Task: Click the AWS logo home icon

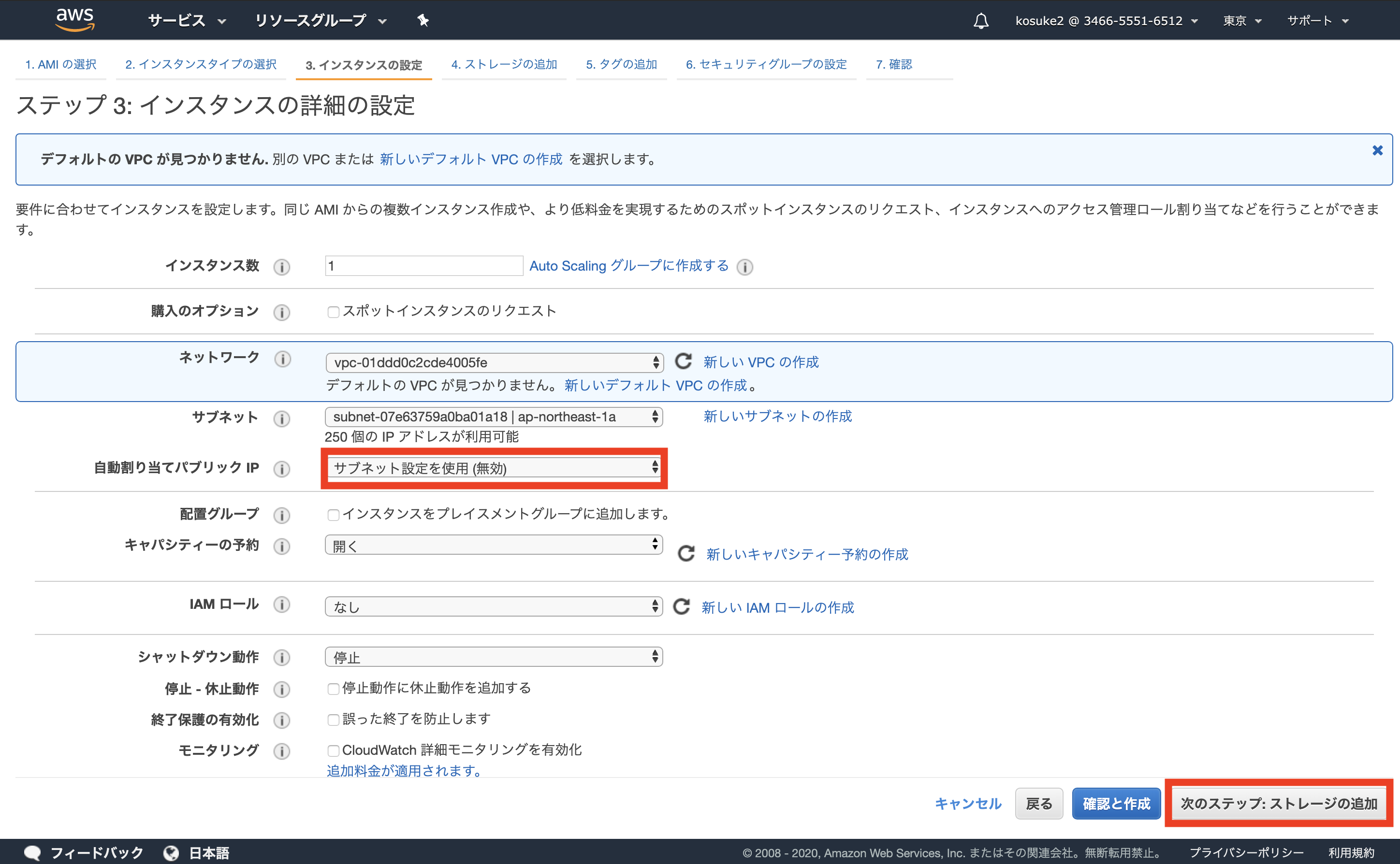Action: (x=75, y=20)
